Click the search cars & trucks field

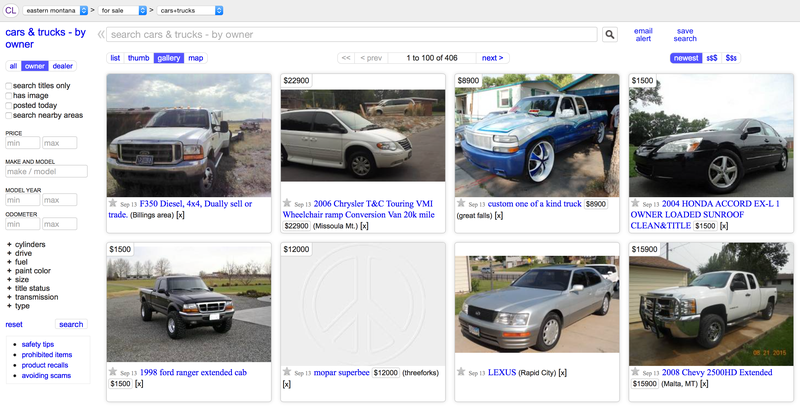pyautogui.click(x=352, y=35)
